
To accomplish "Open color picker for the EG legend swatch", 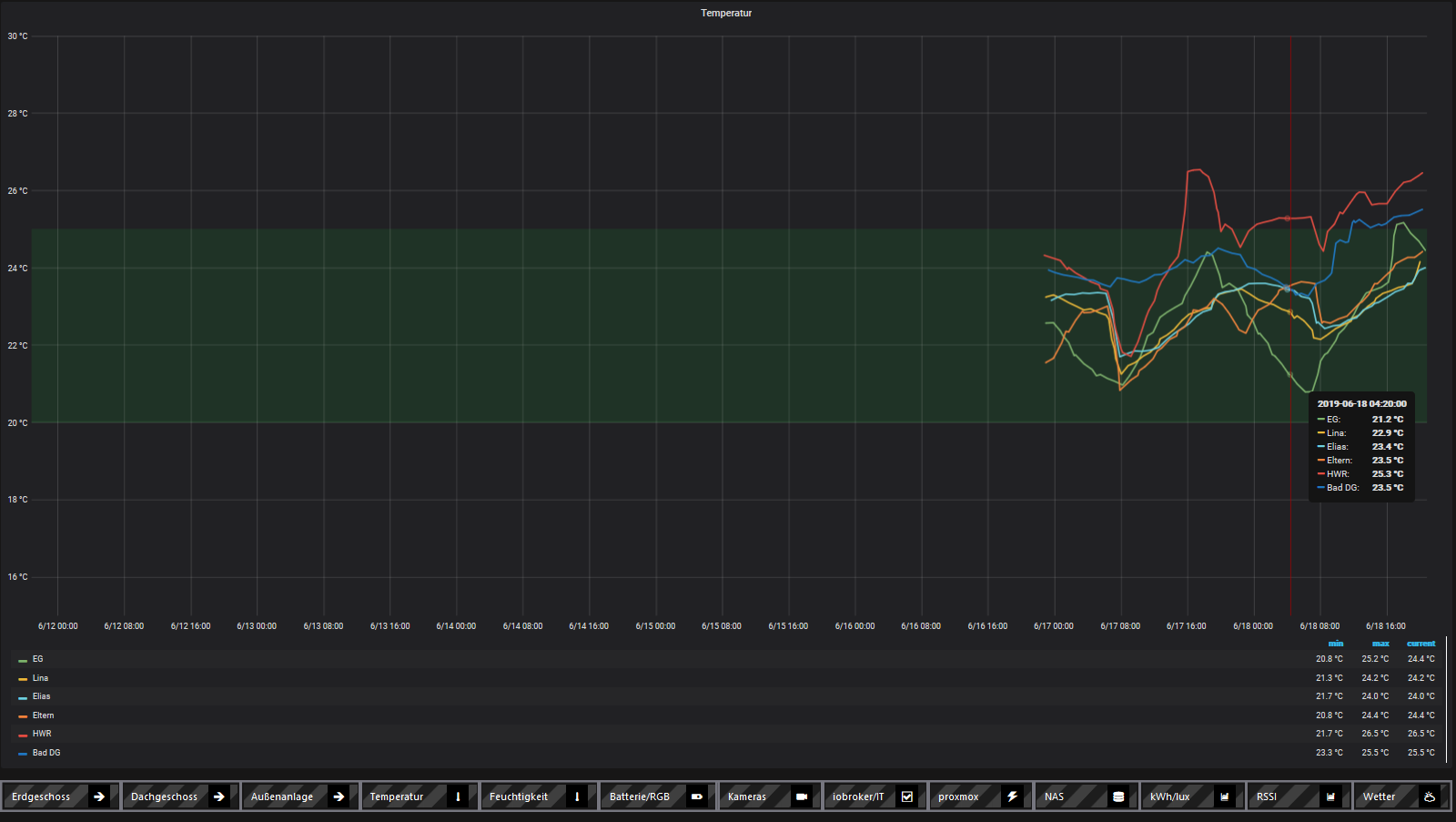I will click(x=23, y=661).
